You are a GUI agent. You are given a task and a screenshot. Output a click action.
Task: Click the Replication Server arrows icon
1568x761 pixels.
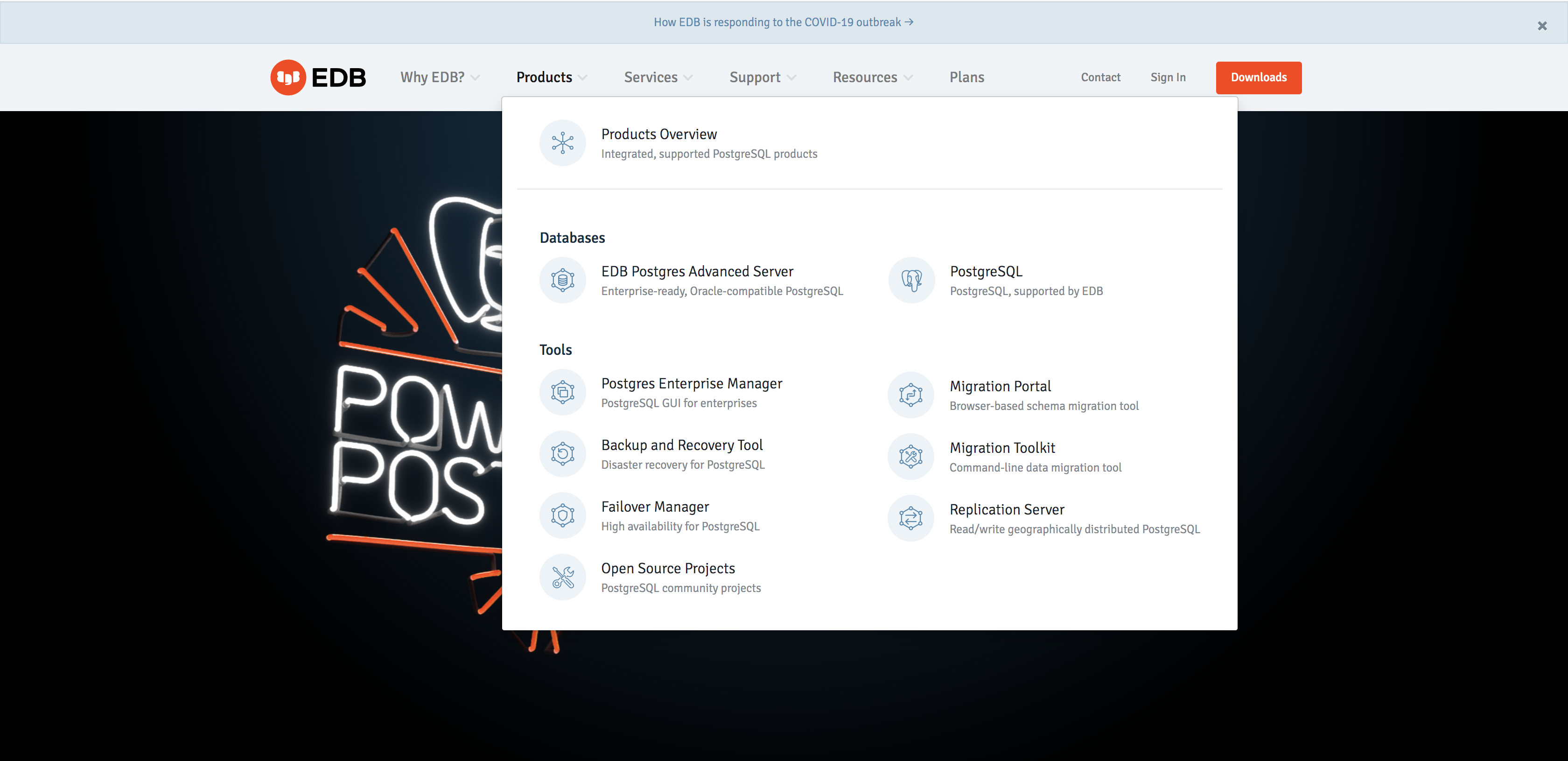click(x=911, y=518)
